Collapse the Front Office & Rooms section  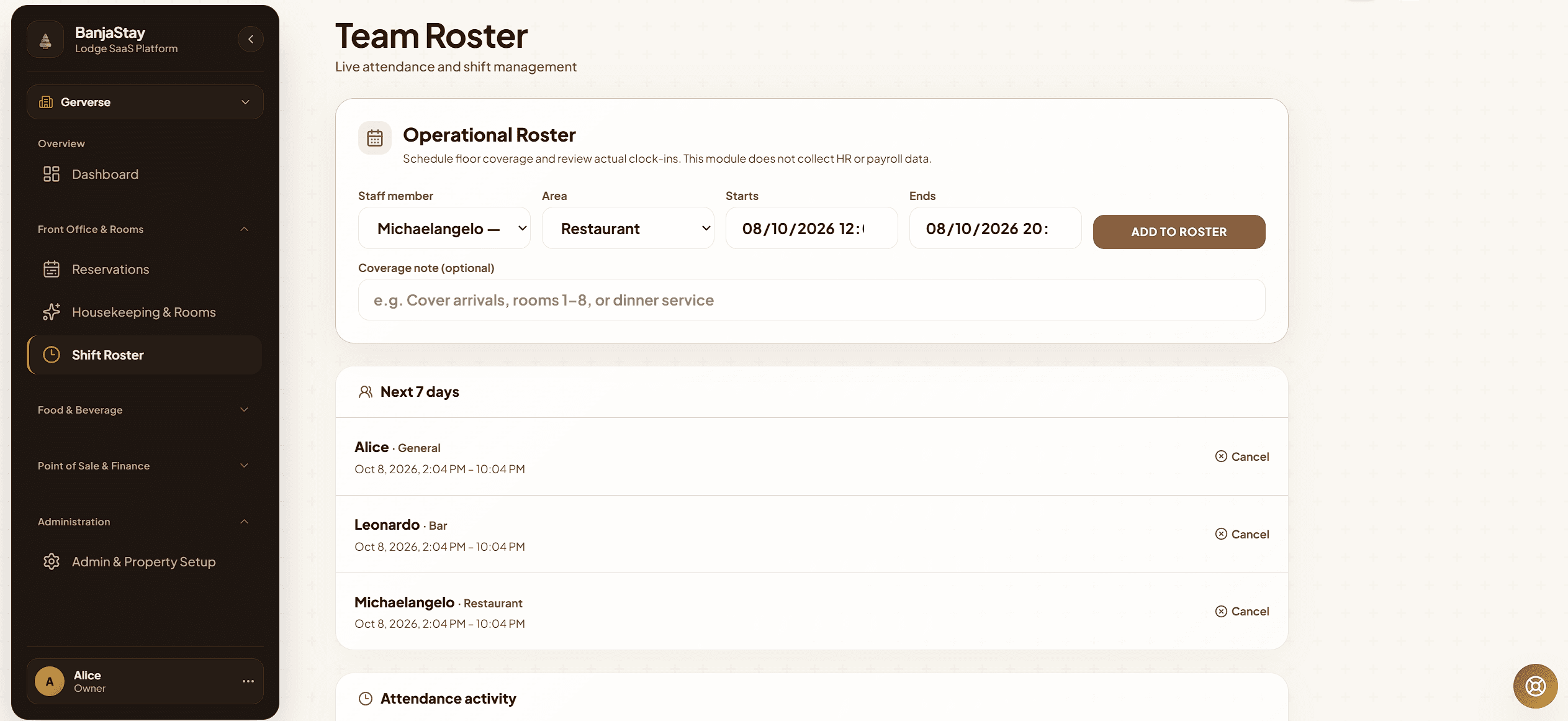144,229
